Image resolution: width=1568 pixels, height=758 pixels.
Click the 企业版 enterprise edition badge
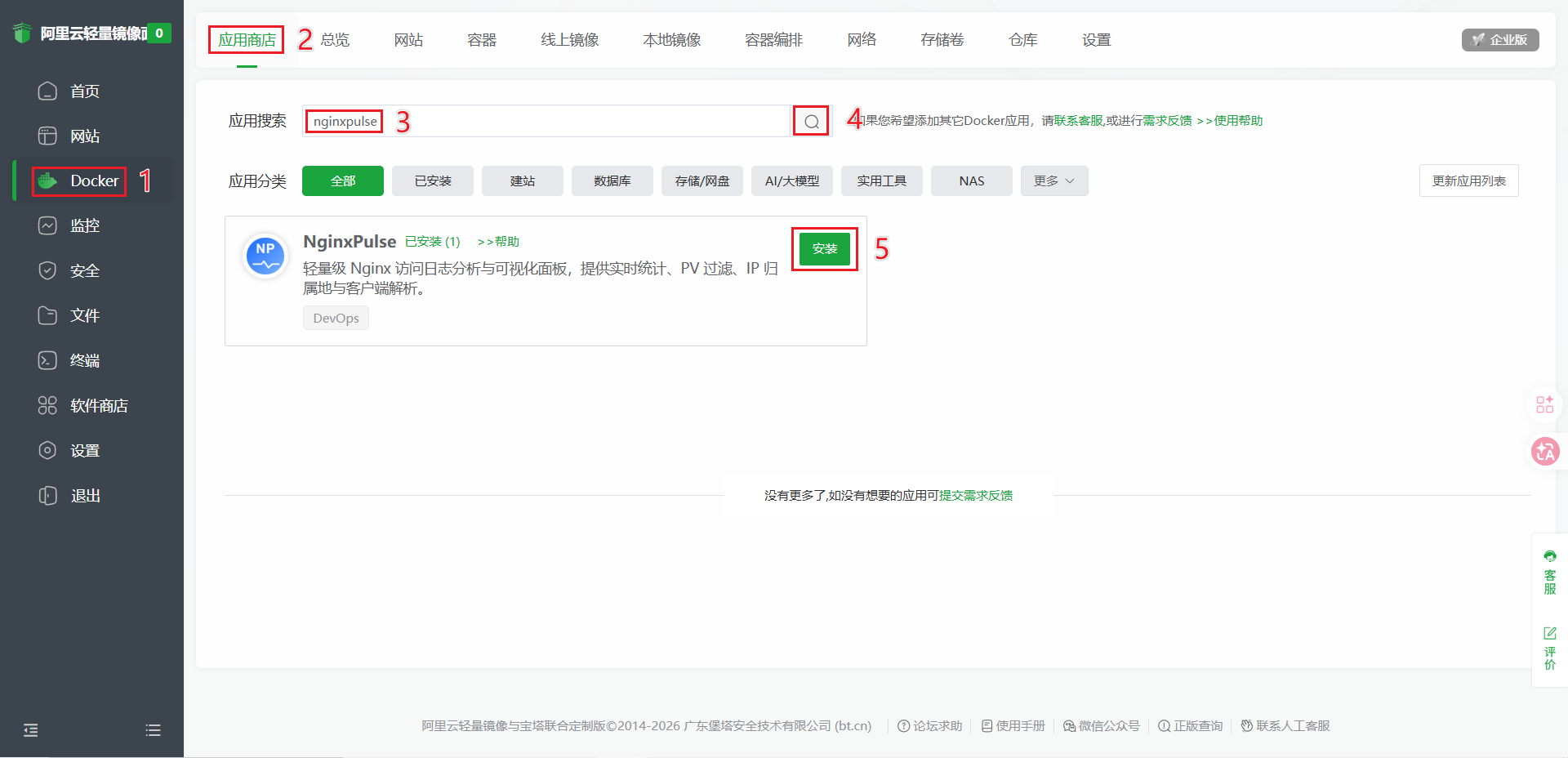click(x=1500, y=39)
